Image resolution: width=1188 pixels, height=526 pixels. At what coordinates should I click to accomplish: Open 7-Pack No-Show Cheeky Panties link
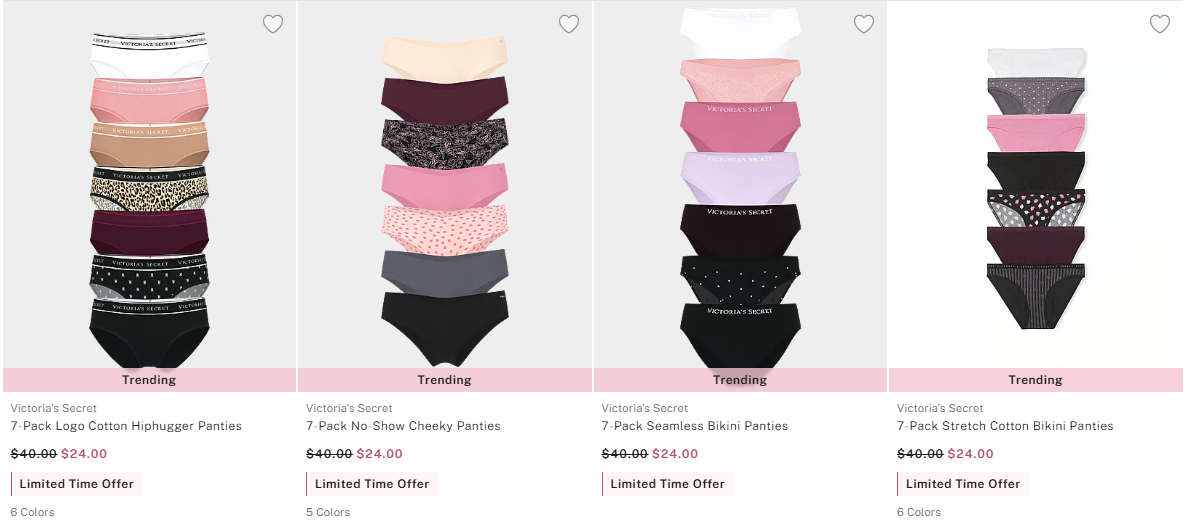[403, 426]
